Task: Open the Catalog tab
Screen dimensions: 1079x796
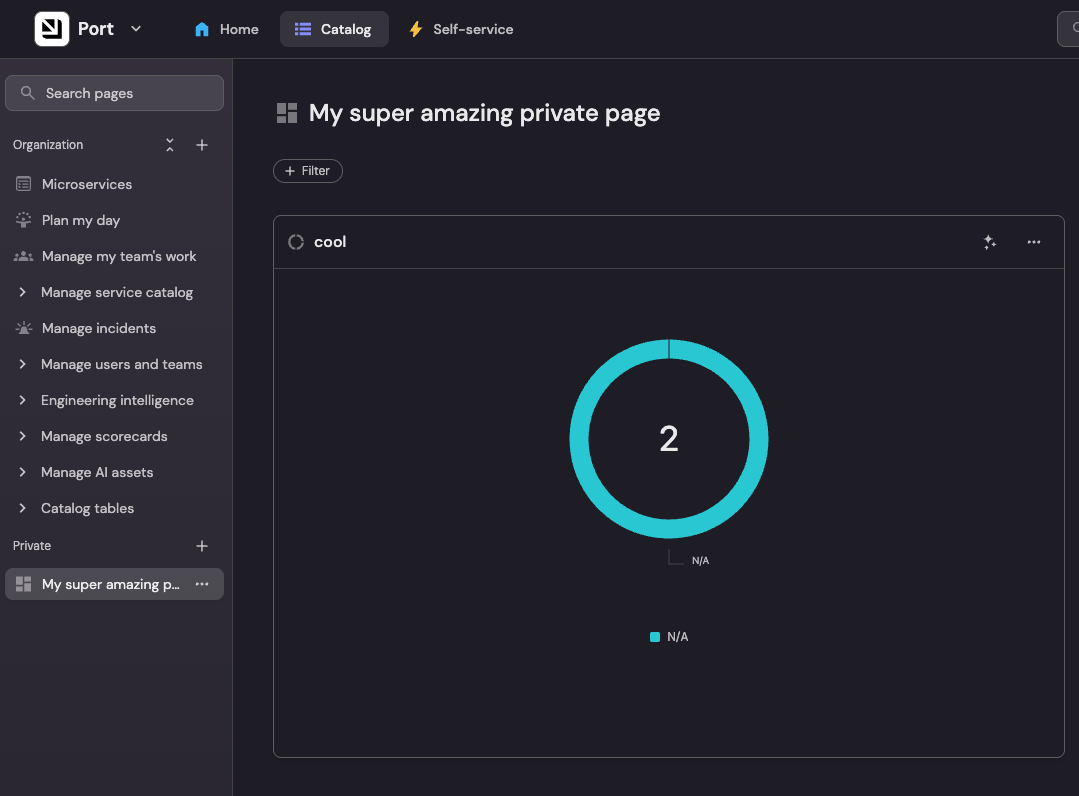Action: pyautogui.click(x=334, y=29)
